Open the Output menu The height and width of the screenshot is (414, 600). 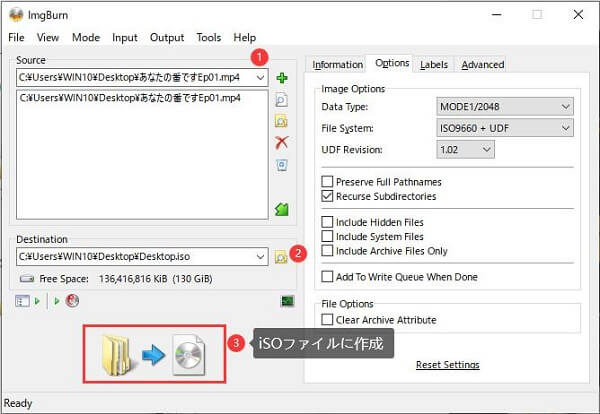click(167, 37)
